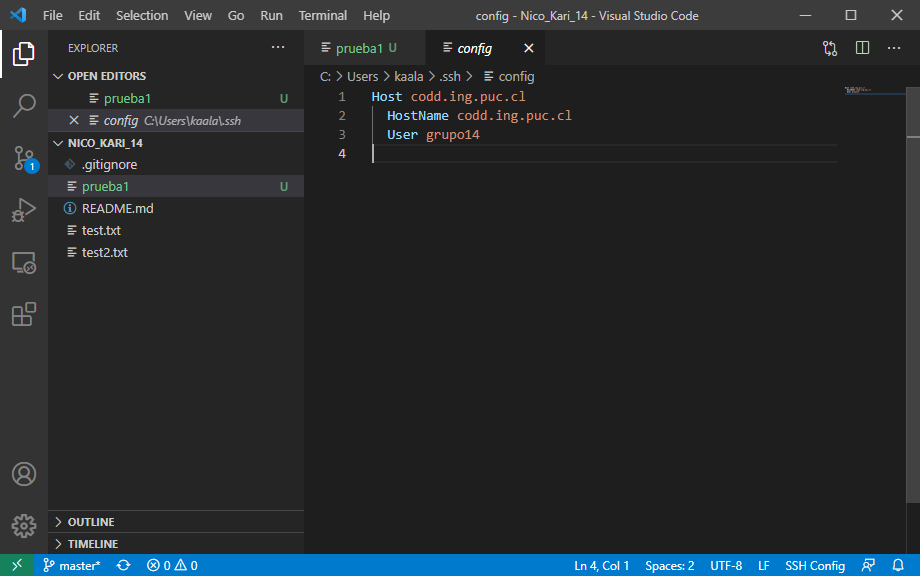Select prueba1 in the folder tree

(x=176, y=187)
